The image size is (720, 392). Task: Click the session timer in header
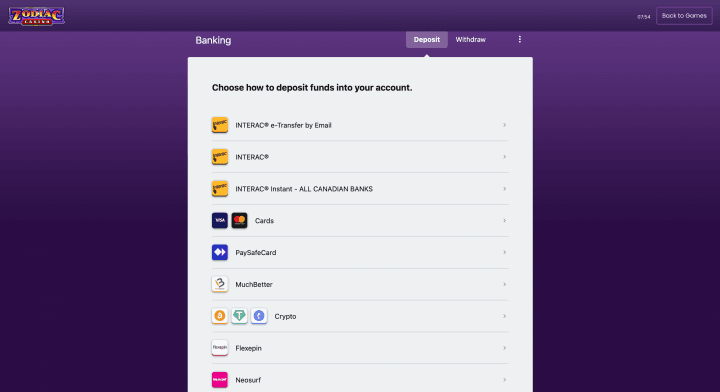click(x=643, y=17)
